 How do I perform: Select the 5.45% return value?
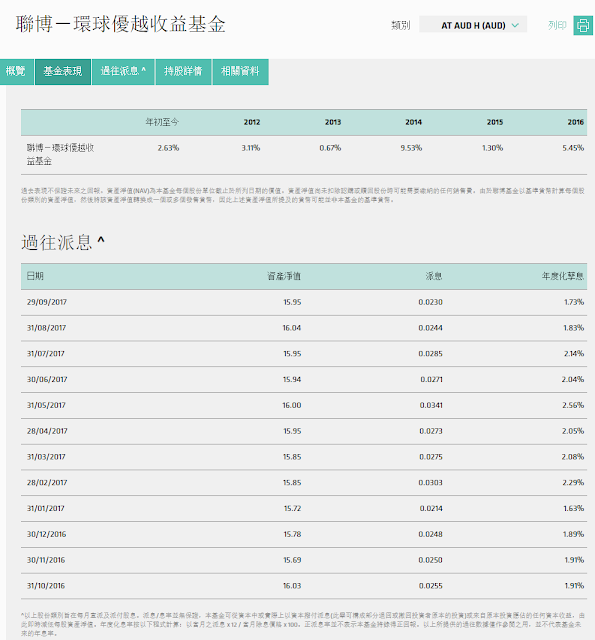573,148
